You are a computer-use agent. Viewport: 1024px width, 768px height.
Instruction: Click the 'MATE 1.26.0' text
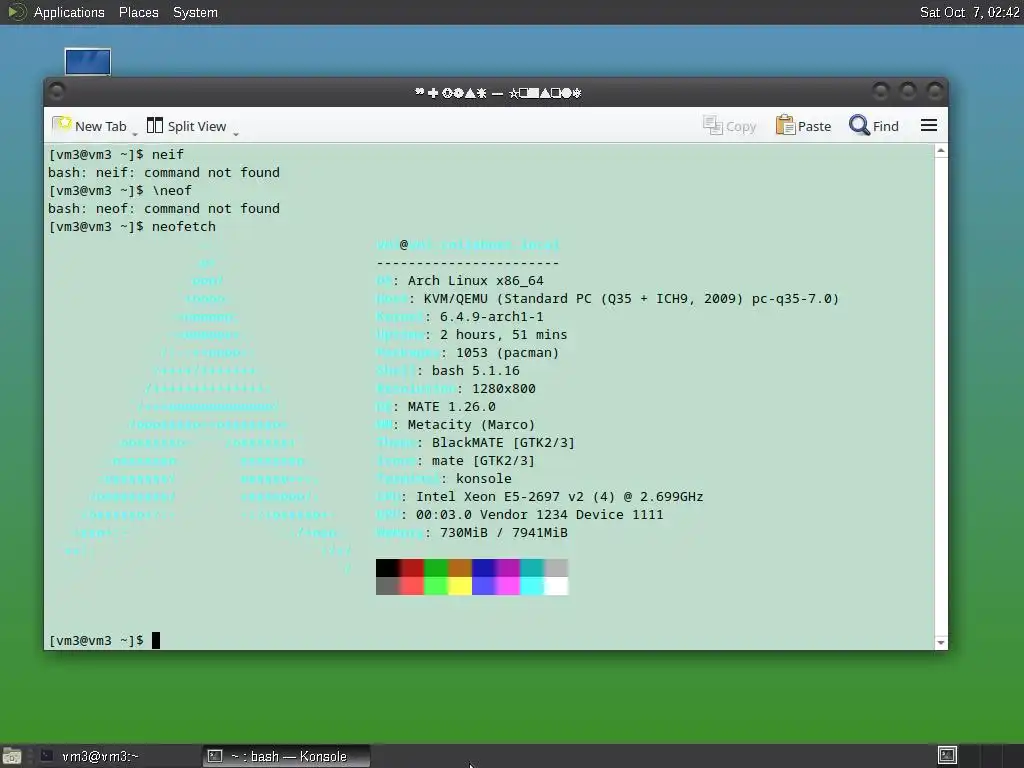[451, 407]
